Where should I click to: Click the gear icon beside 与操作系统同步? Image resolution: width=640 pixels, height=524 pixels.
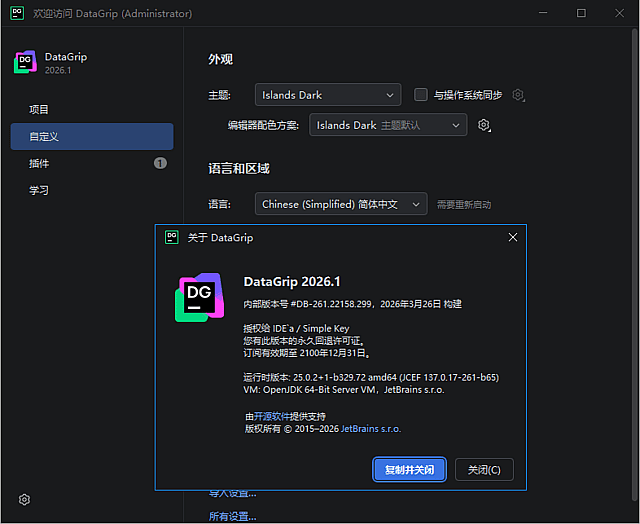click(518, 95)
